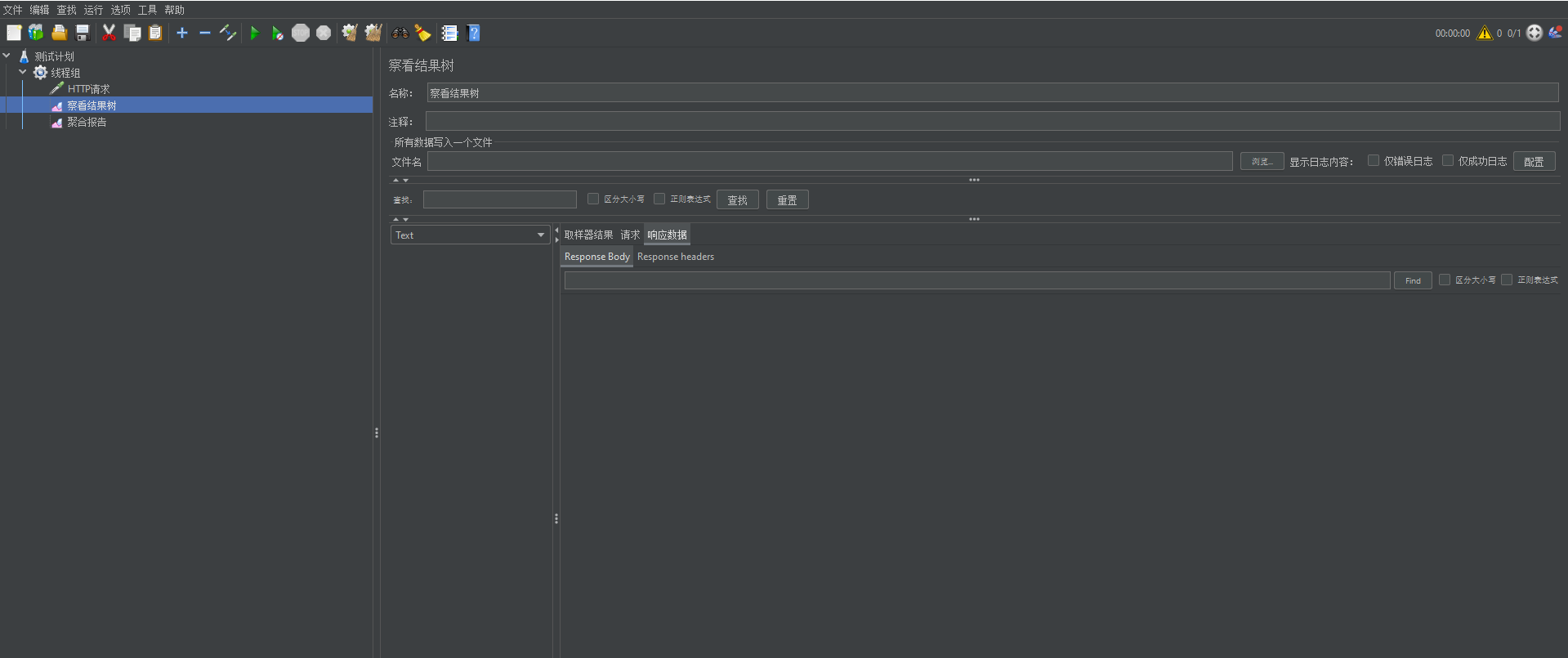The height and width of the screenshot is (658, 1568).
Task: Click the blue help question mark icon
Action: pyautogui.click(x=473, y=33)
